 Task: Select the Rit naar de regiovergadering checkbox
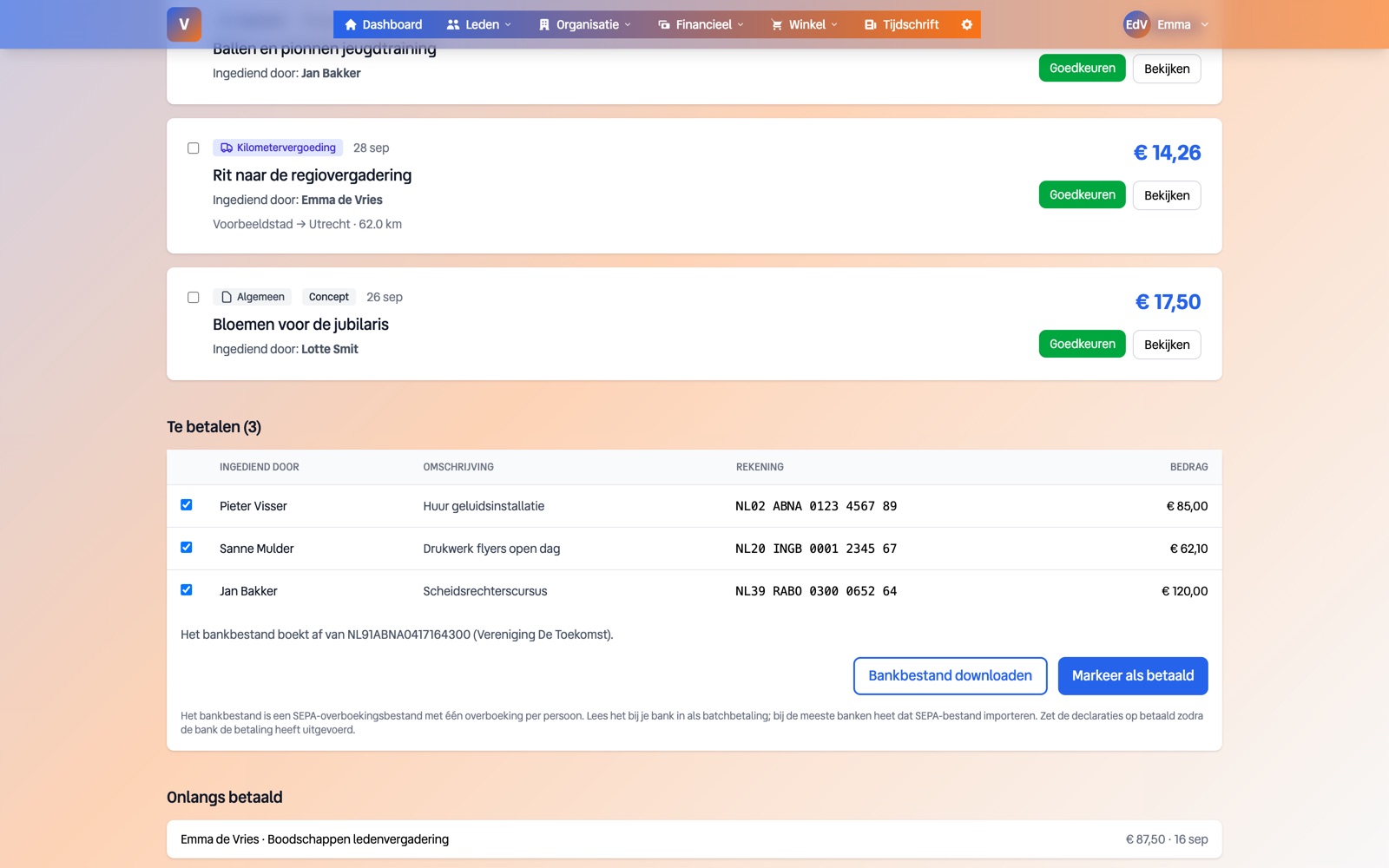coord(194,148)
